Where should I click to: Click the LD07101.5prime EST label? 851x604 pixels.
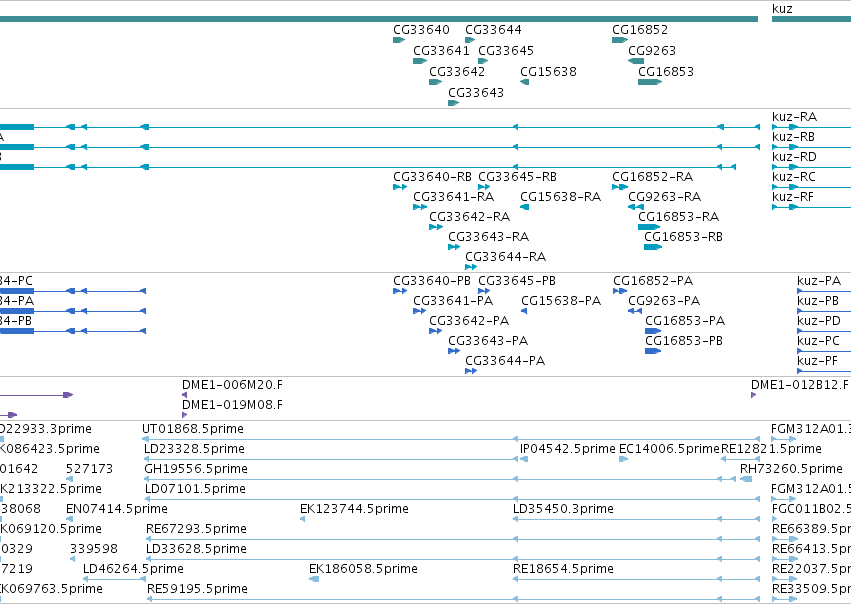coord(195,489)
